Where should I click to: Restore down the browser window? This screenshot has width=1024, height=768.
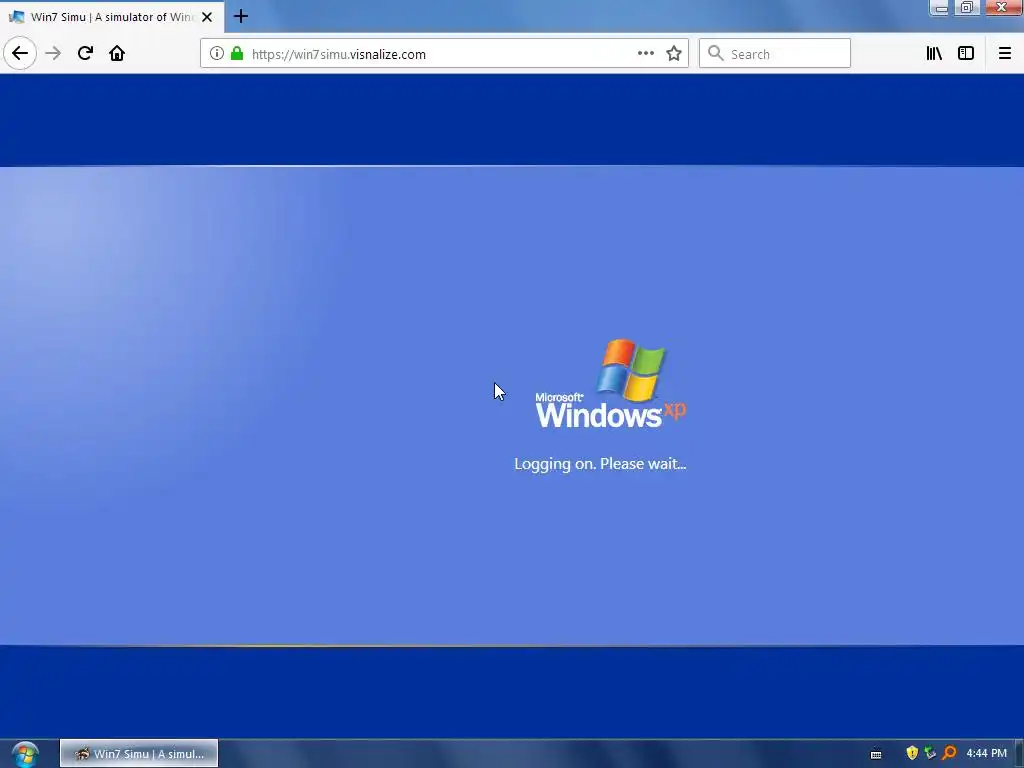click(x=967, y=8)
